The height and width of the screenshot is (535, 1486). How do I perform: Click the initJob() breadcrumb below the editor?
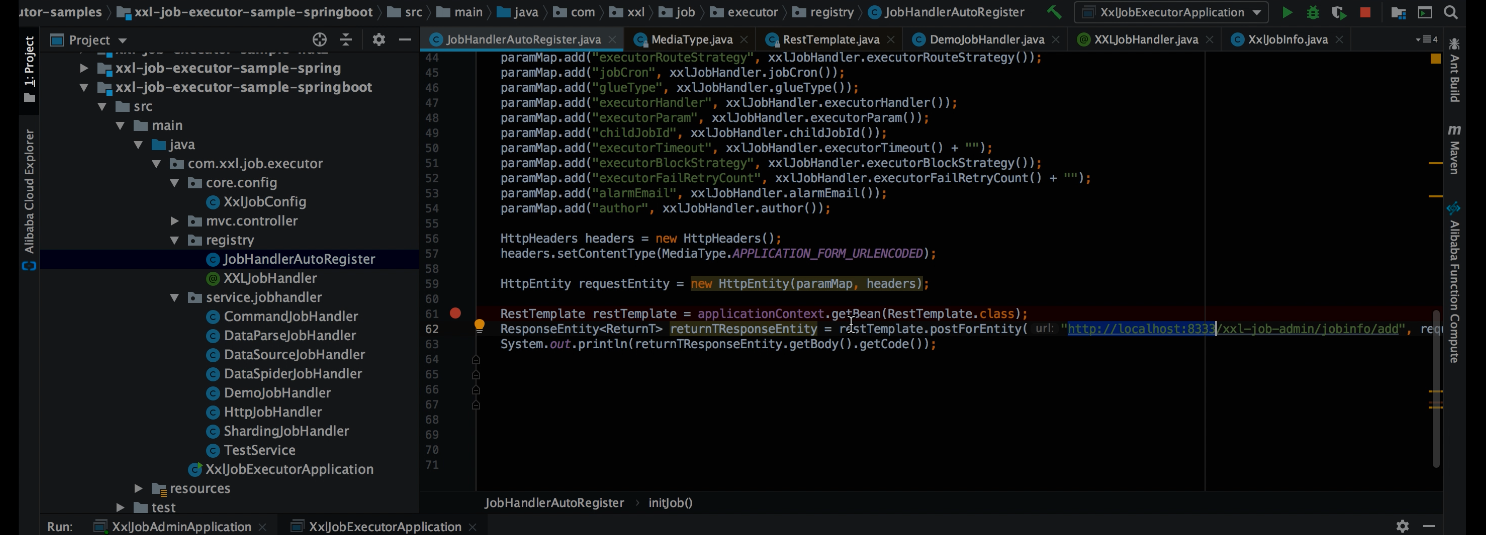pos(670,503)
